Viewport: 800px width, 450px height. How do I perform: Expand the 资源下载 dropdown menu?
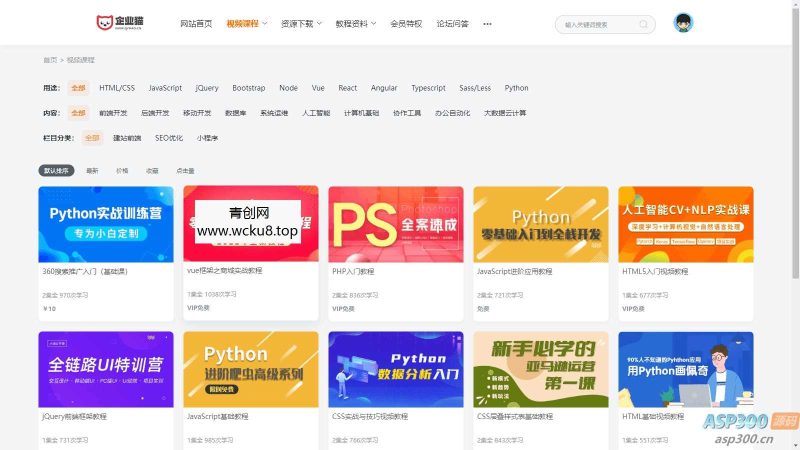click(302, 23)
